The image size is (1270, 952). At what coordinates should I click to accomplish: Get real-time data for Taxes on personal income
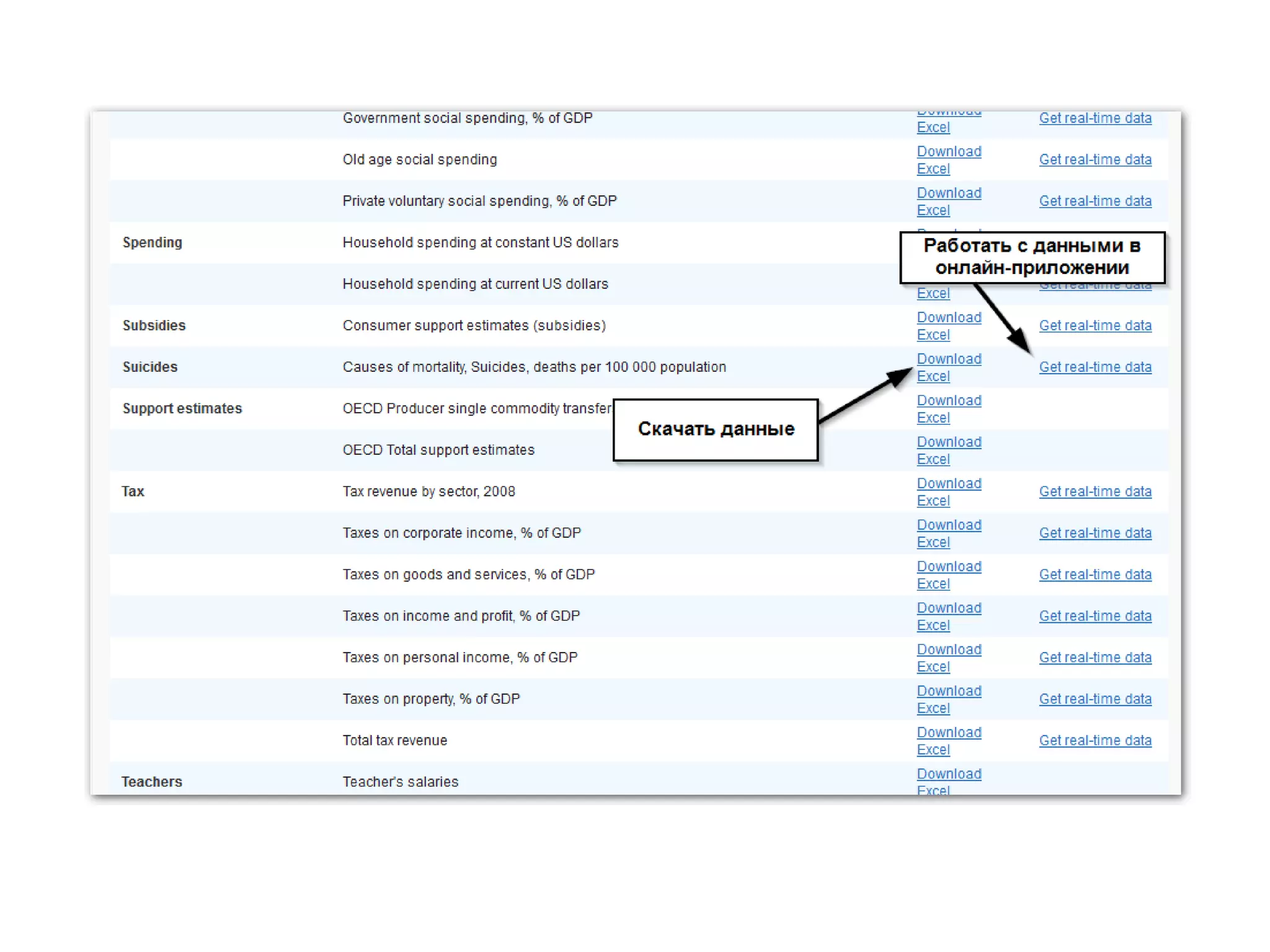pos(1095,658)
